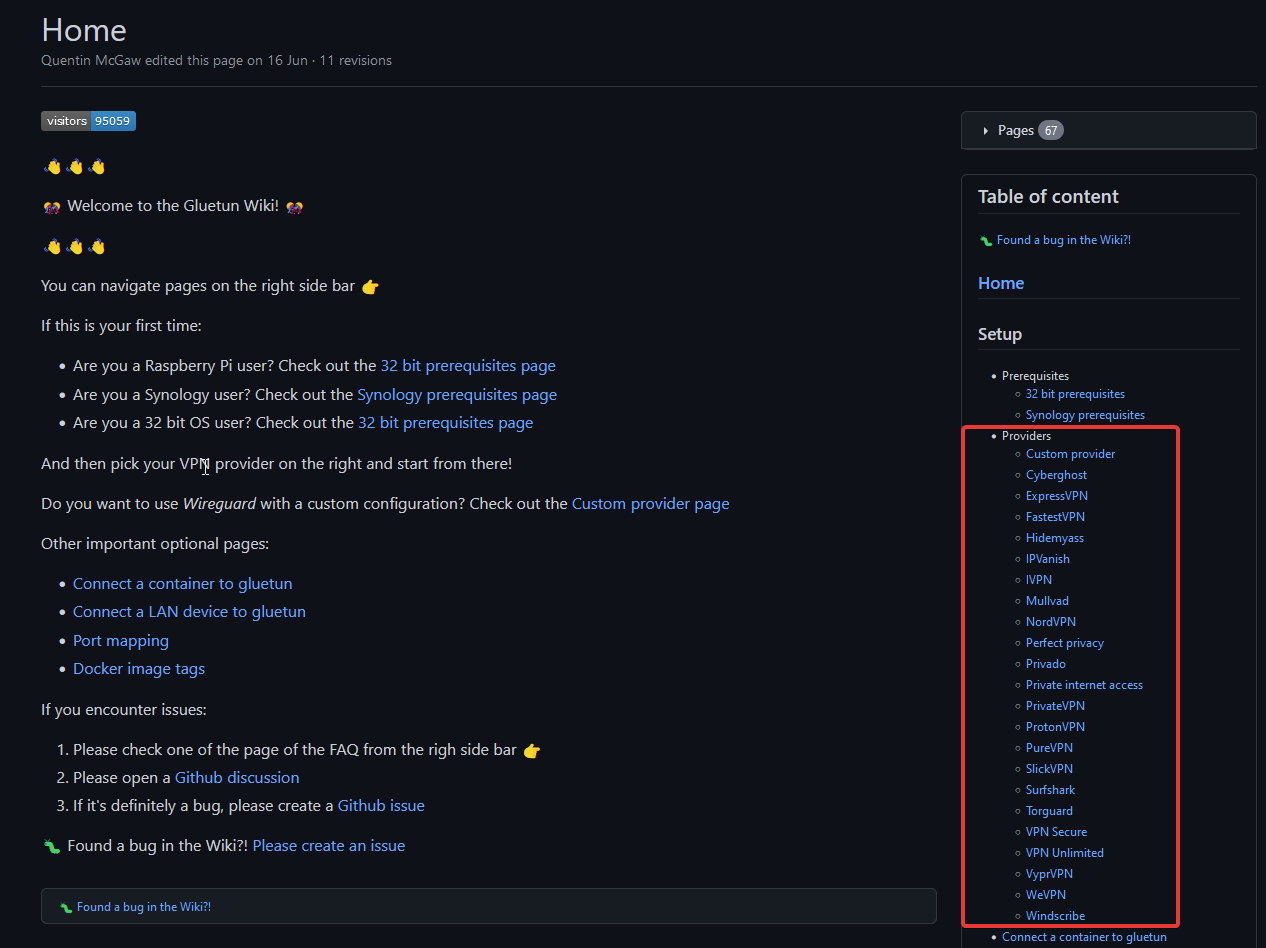Go to the WeVPN provider page
Screen dimensions: 1266x948
pyautogui.click(x=1046, y=895)
